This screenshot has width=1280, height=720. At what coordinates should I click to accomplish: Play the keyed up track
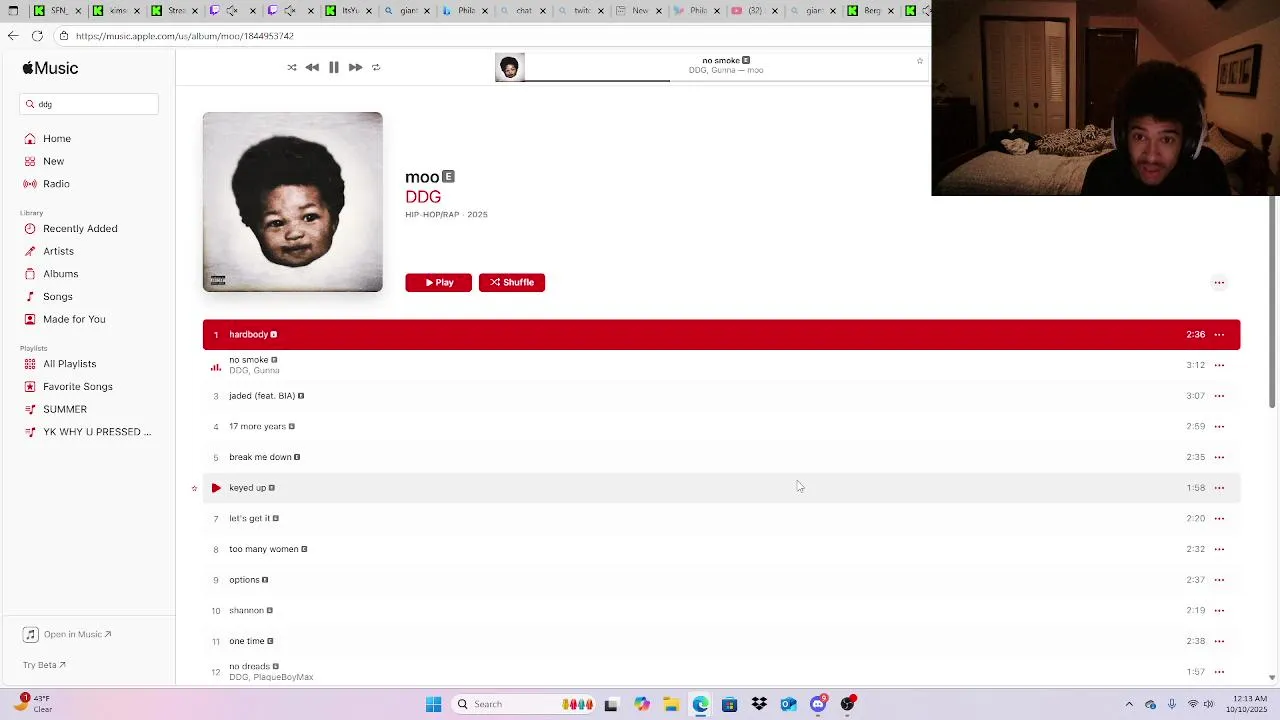(216, 488)
